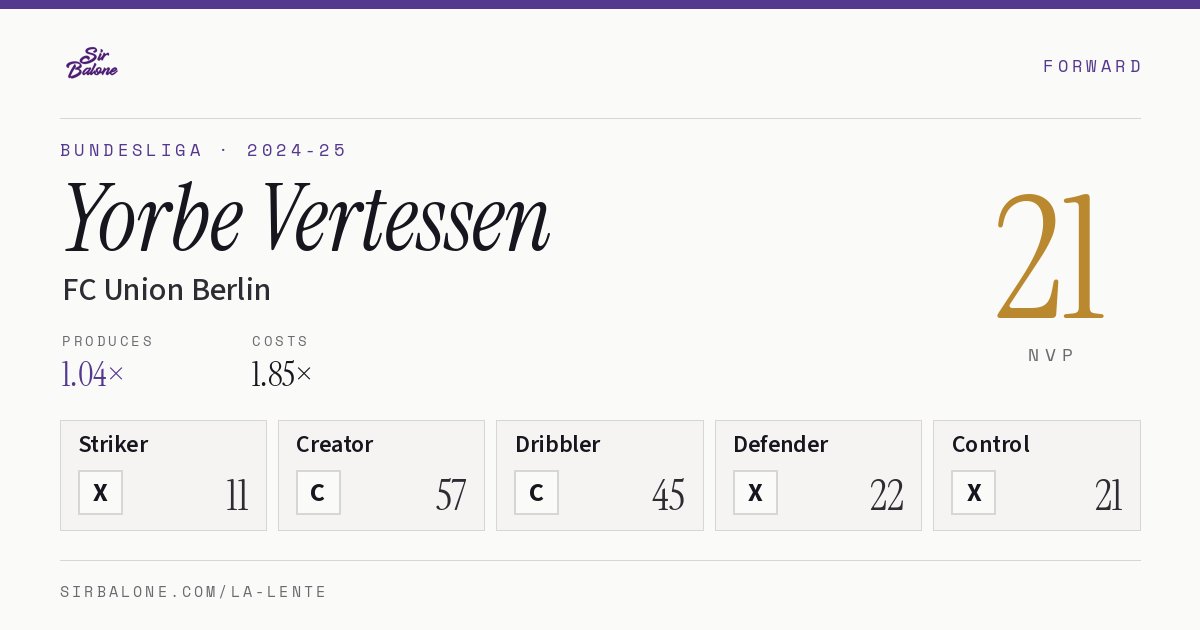Click the Creator score 57
The width and height of the screenshot is (1200, 630).
(451, 495)
